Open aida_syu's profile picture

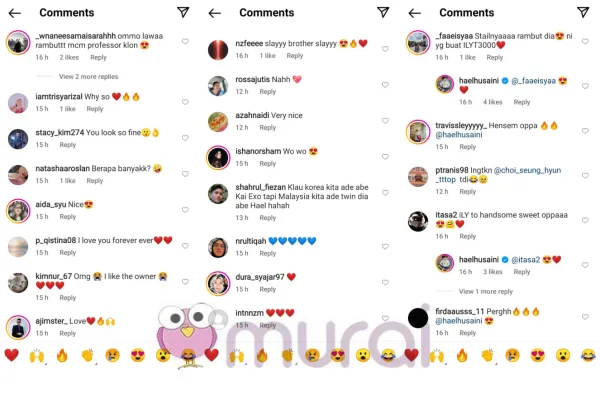pyautogui.click(x=18, y=211)
